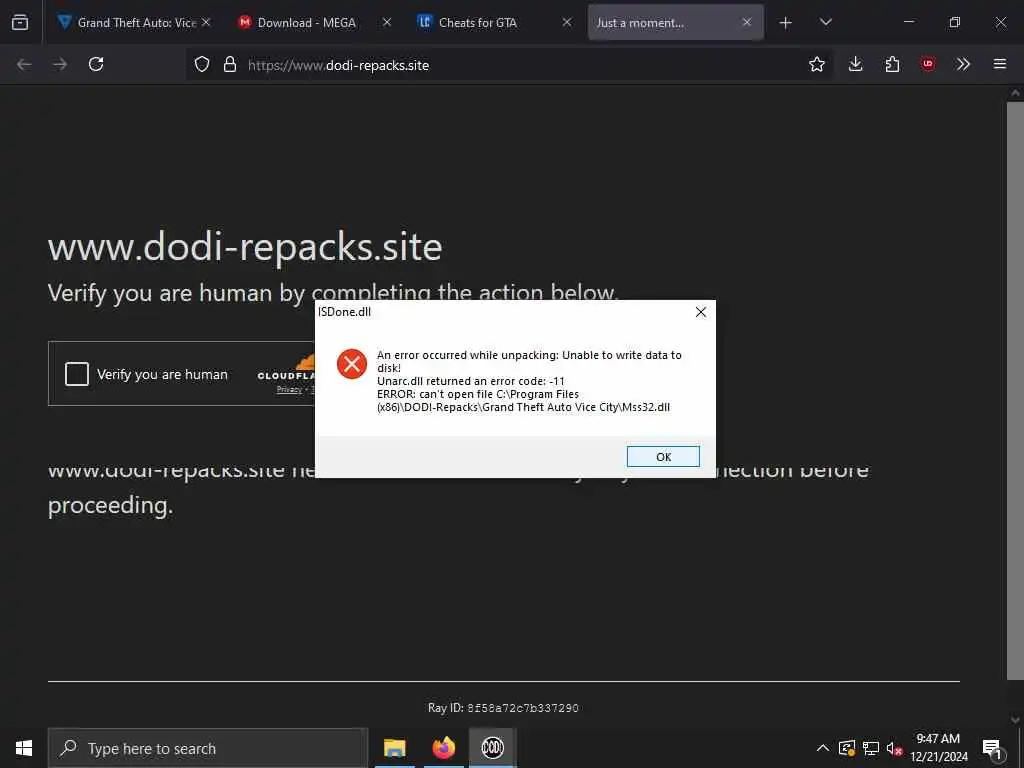Open the DODI installer taskbar icon
Viewport: 1024px width, 768px height.
pyautogui.click(x=492, y=748)
